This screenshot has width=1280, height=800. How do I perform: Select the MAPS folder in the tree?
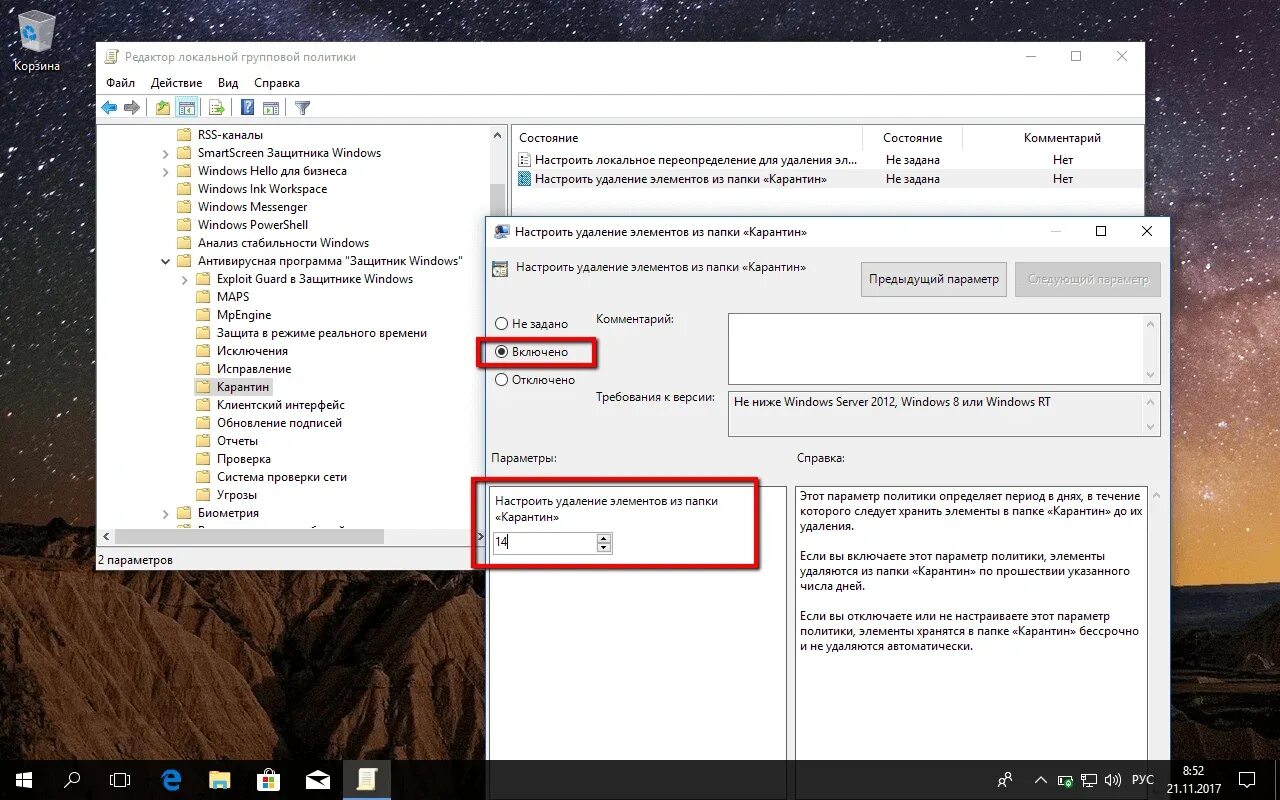[224, 297]
